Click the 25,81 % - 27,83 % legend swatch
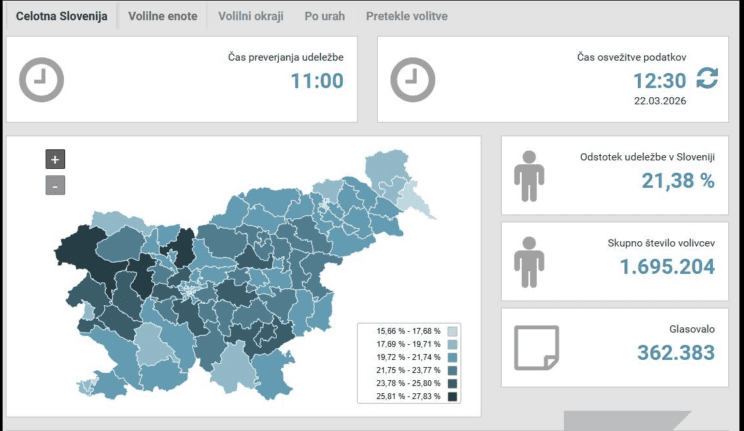The height and width of the screenshot is (431, 744). click(x=452, y=397)
